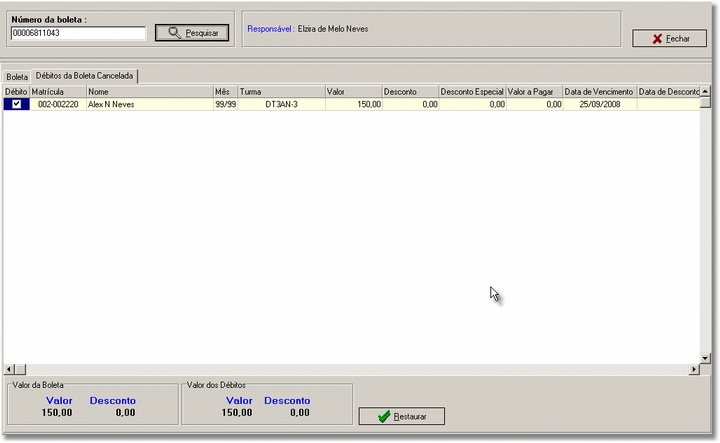
Task: Click the Valor column header
Action: 353,92
